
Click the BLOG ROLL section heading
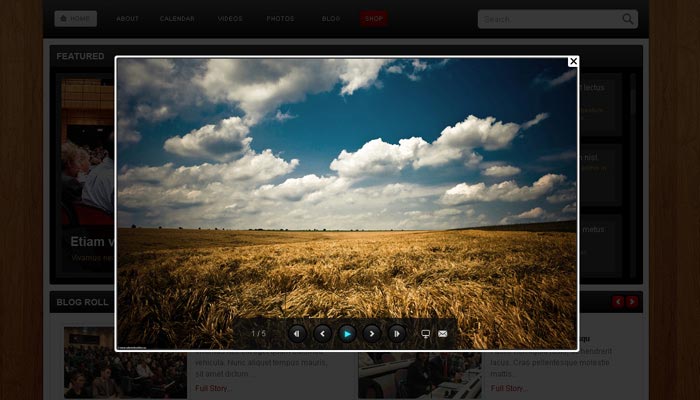(x=82, y=302)
